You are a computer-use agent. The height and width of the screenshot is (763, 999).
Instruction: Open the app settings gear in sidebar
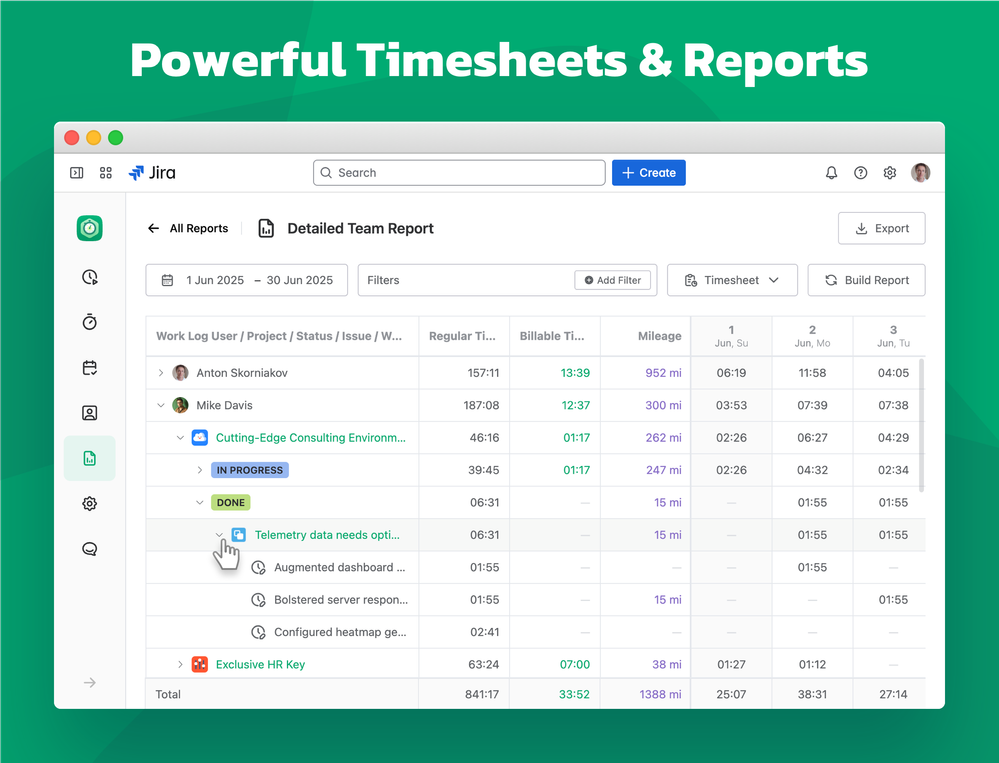pyautogui.click(x=90, y=503)
